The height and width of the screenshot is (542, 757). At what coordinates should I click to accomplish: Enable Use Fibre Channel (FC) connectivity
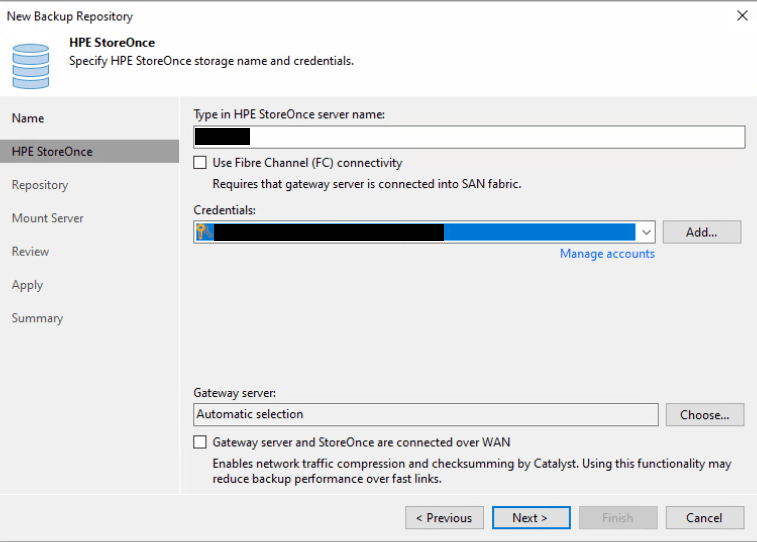(201, 163)
